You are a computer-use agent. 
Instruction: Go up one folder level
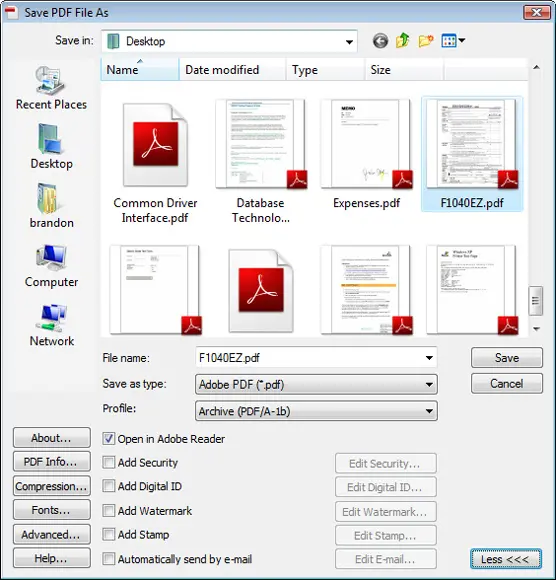pos(402,40)
